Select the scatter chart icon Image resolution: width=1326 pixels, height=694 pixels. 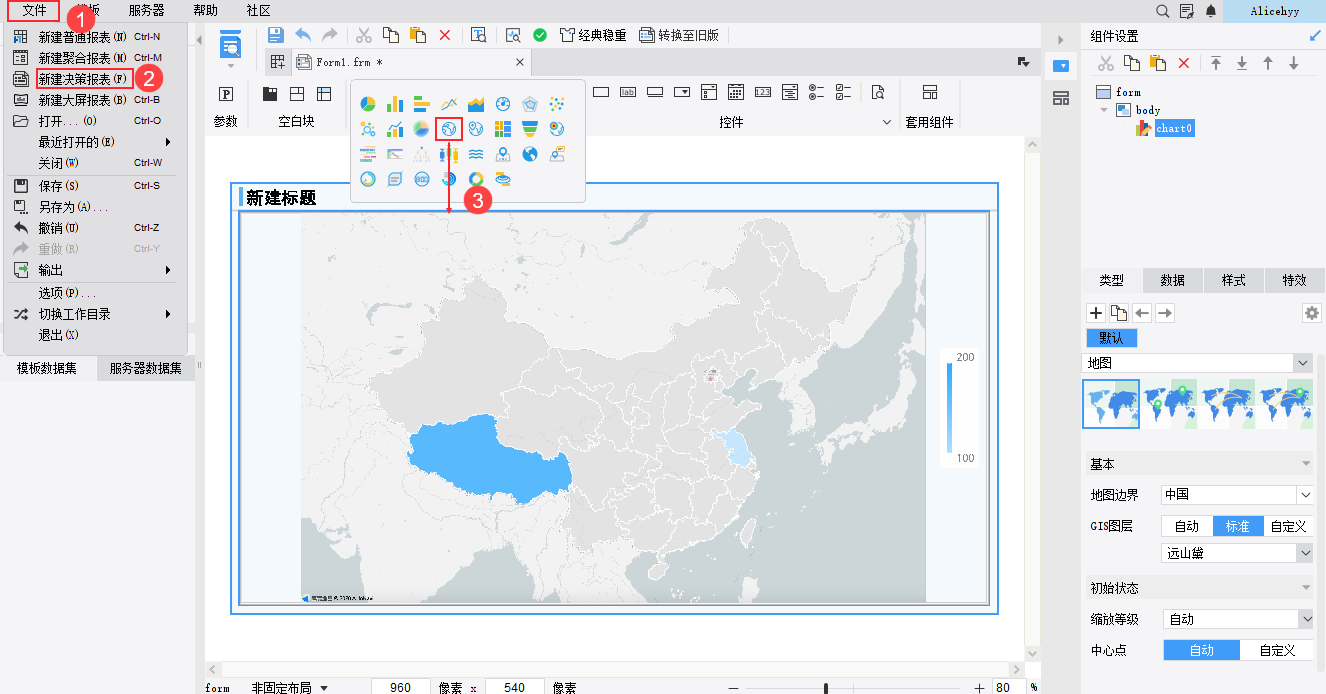557,104
